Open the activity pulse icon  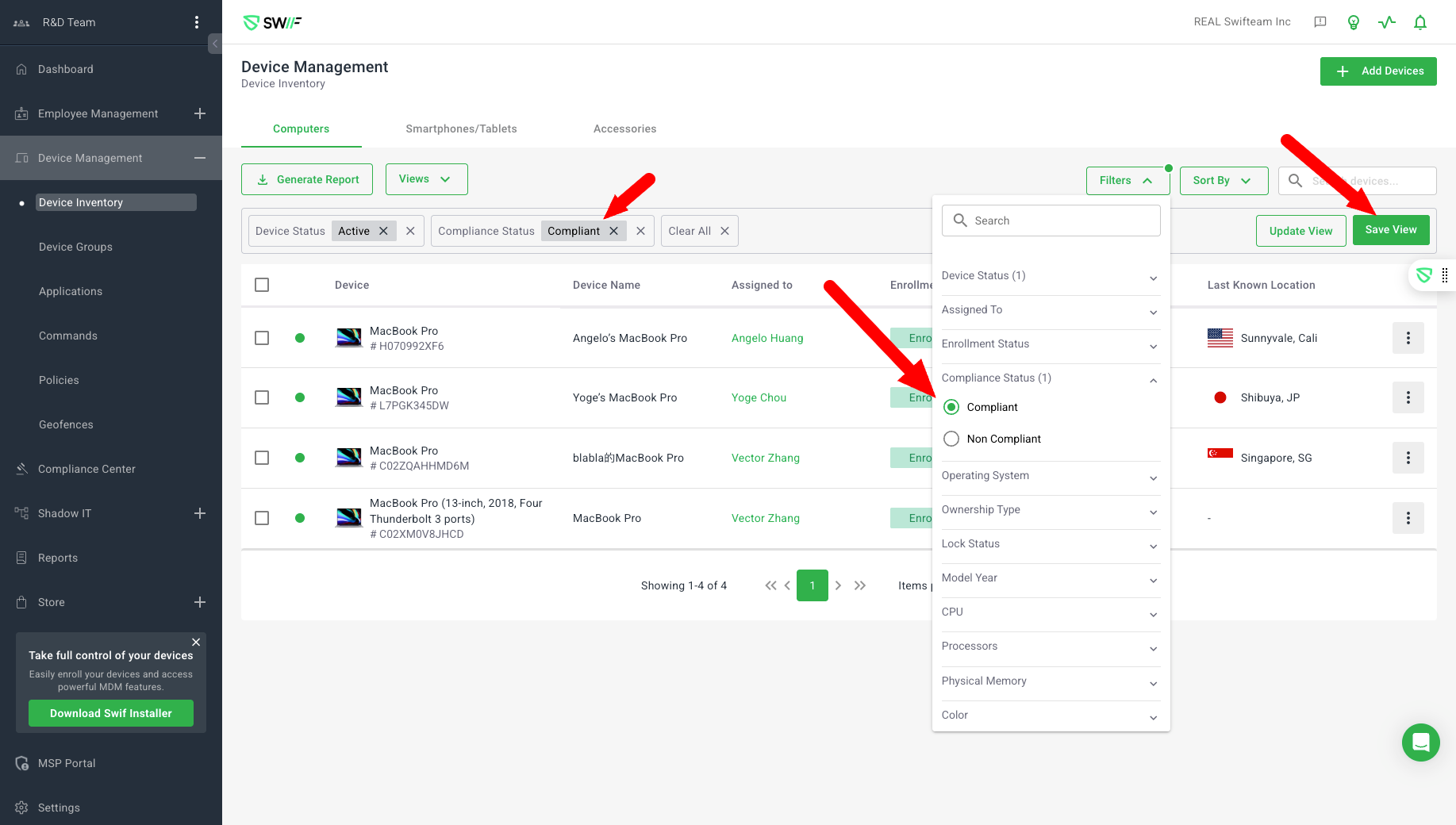(x=1387, y=22)
